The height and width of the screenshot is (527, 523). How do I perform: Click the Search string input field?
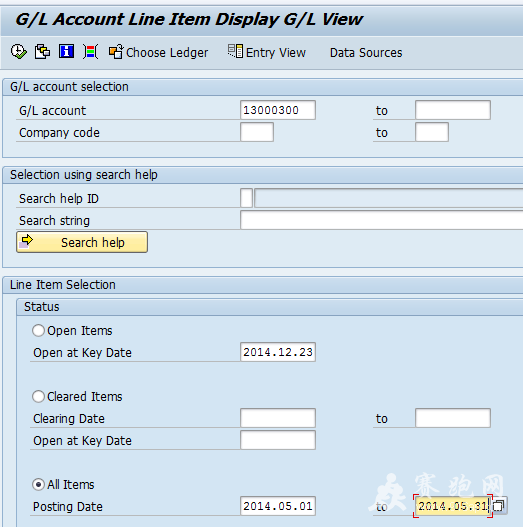(381, 220)
